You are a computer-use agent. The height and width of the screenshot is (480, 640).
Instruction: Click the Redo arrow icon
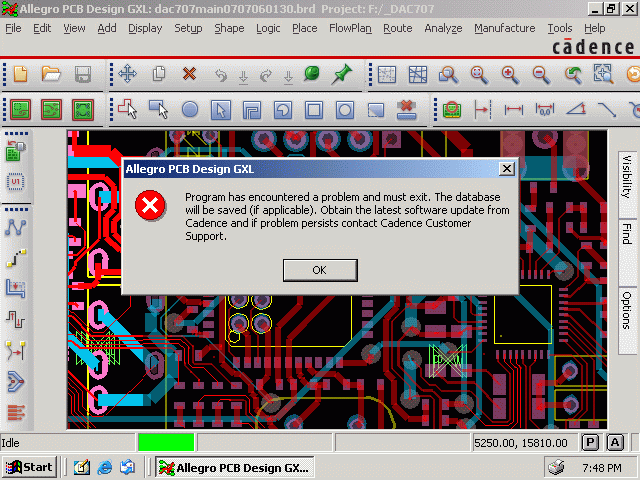(266, 76)
